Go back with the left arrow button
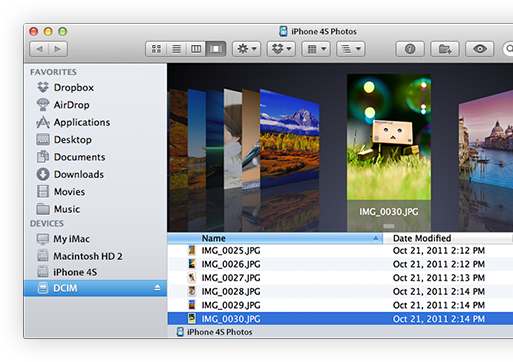Screen dimensions: 513x362 (x=39, y=49)
